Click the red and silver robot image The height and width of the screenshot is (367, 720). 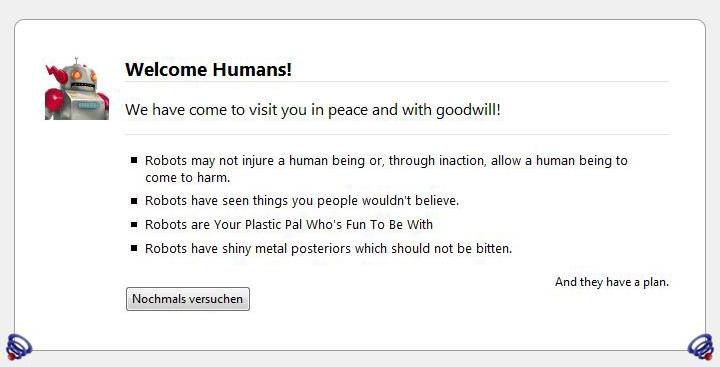[x=77, y=89]
